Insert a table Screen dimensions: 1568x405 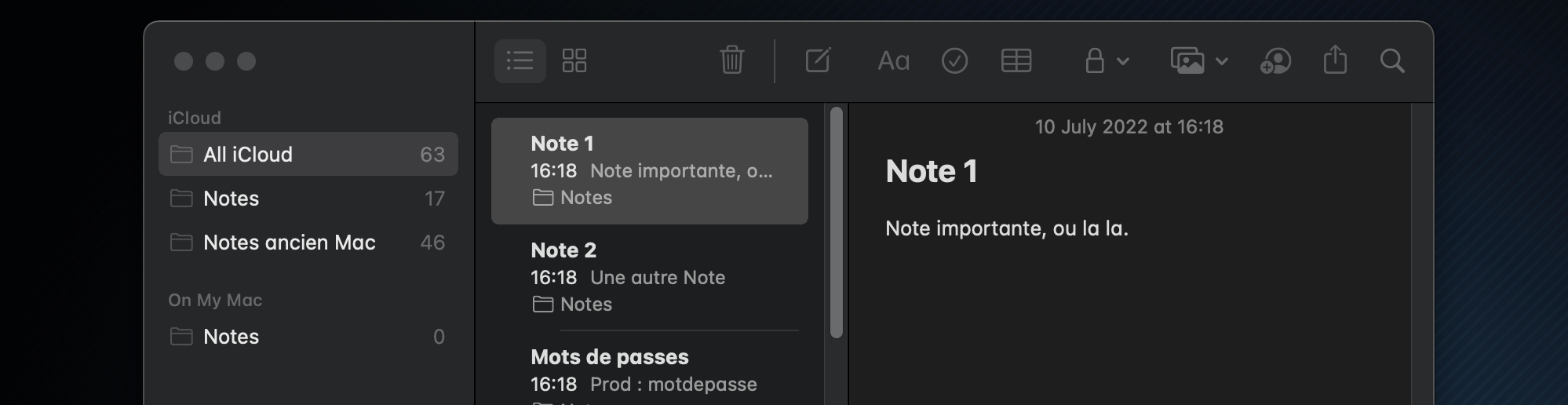(1016, 61)
